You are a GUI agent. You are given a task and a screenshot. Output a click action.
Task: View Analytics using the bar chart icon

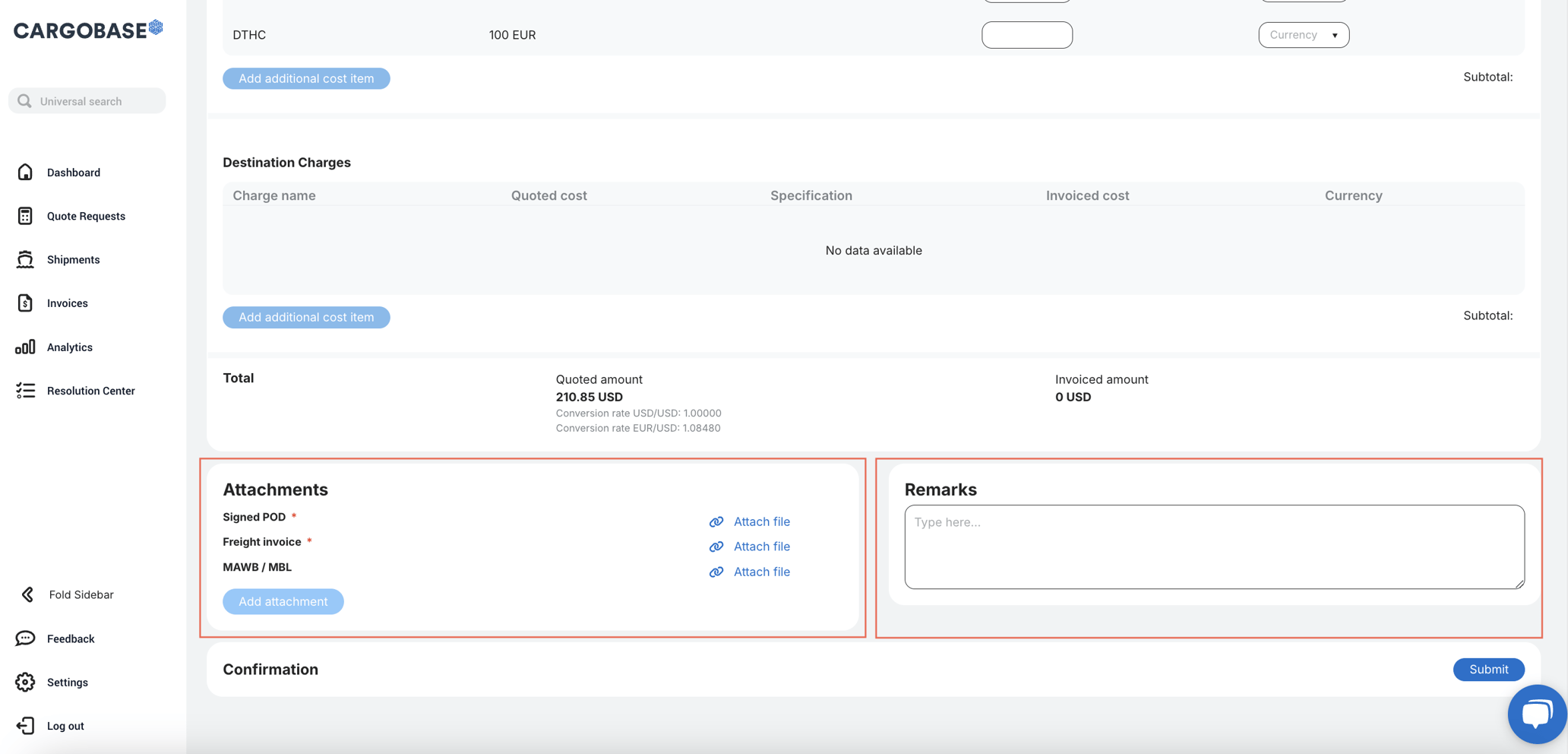click(x=25, y=347)
